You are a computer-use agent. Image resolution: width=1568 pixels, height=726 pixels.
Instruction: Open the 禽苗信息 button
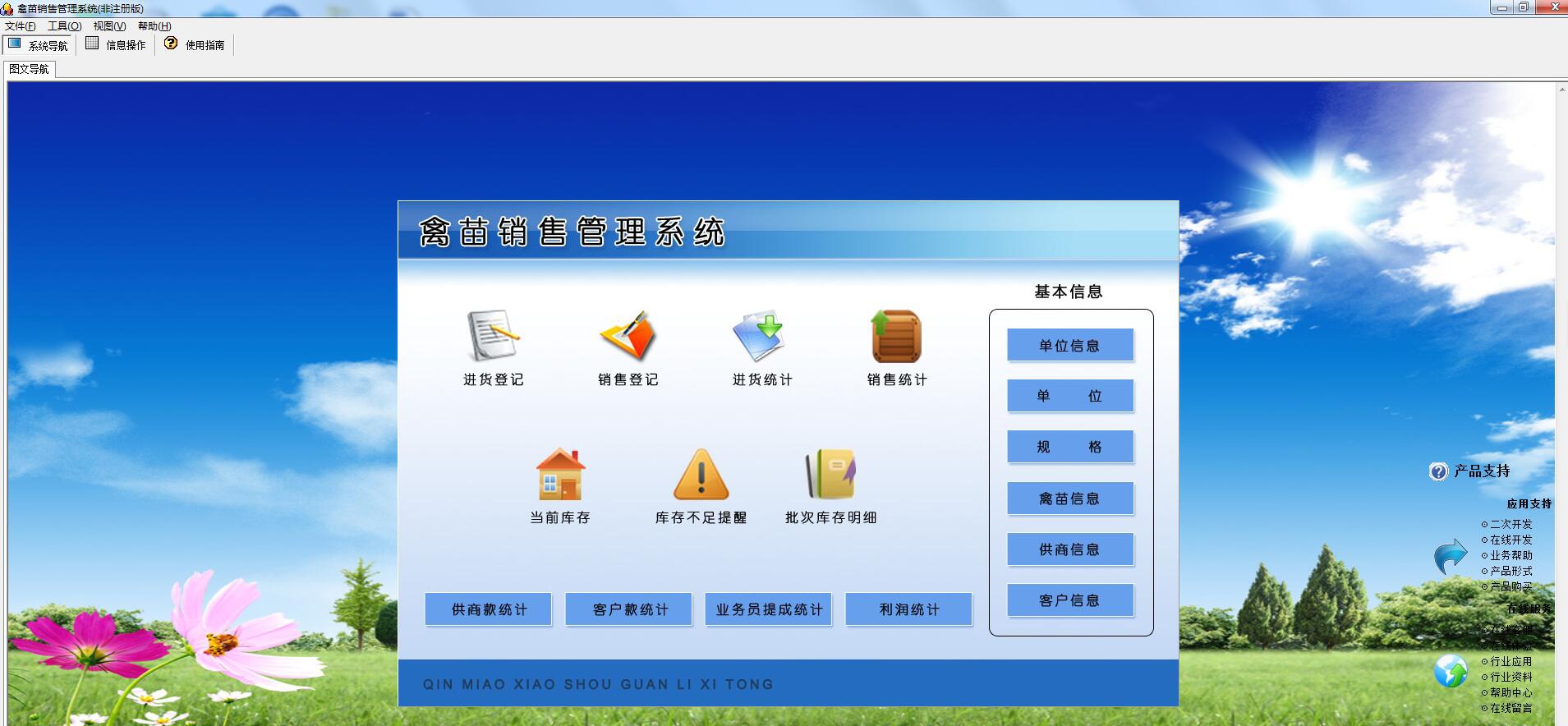point(1070,499)
